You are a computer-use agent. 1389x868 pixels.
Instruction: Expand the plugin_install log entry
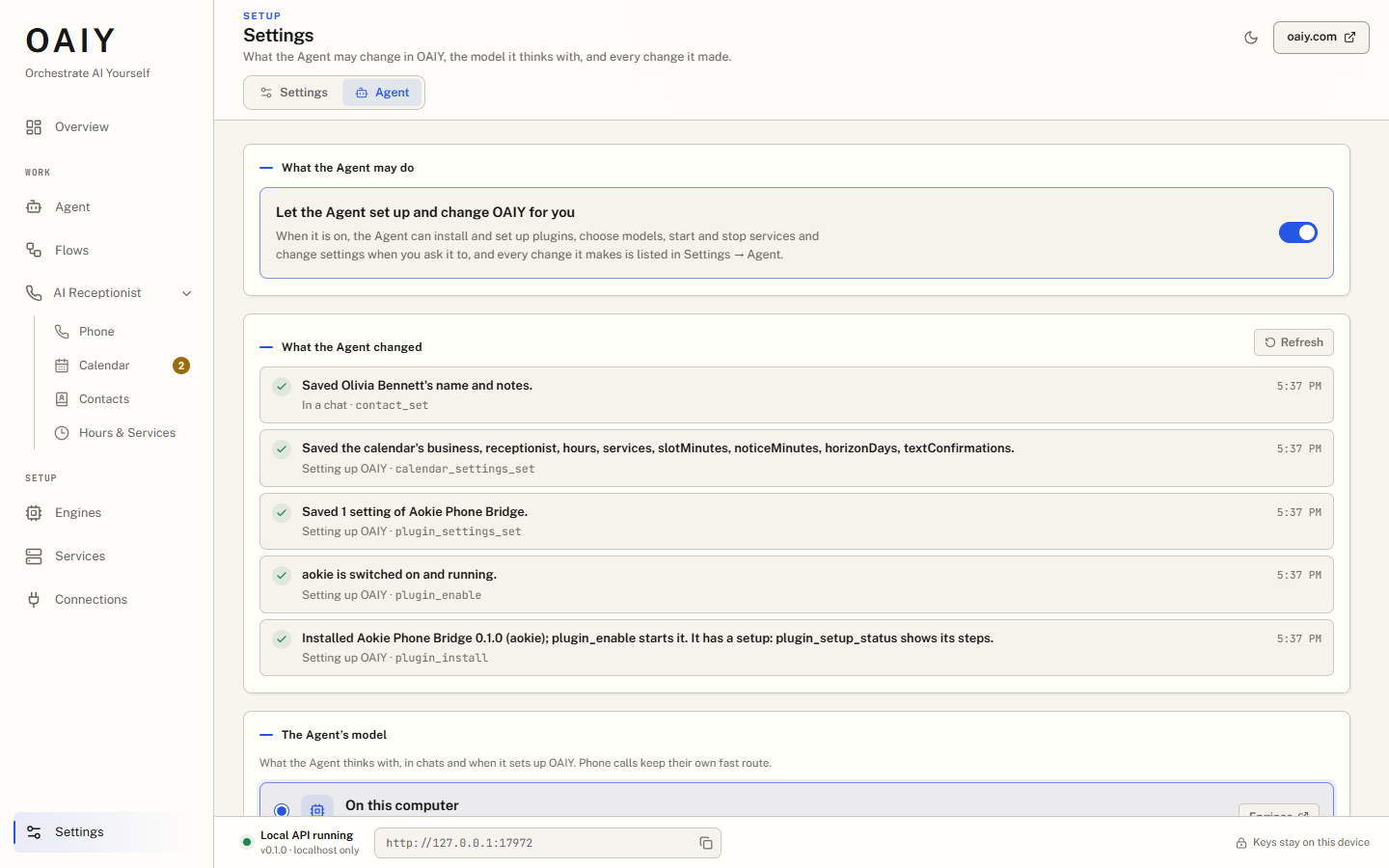(796, 647)
